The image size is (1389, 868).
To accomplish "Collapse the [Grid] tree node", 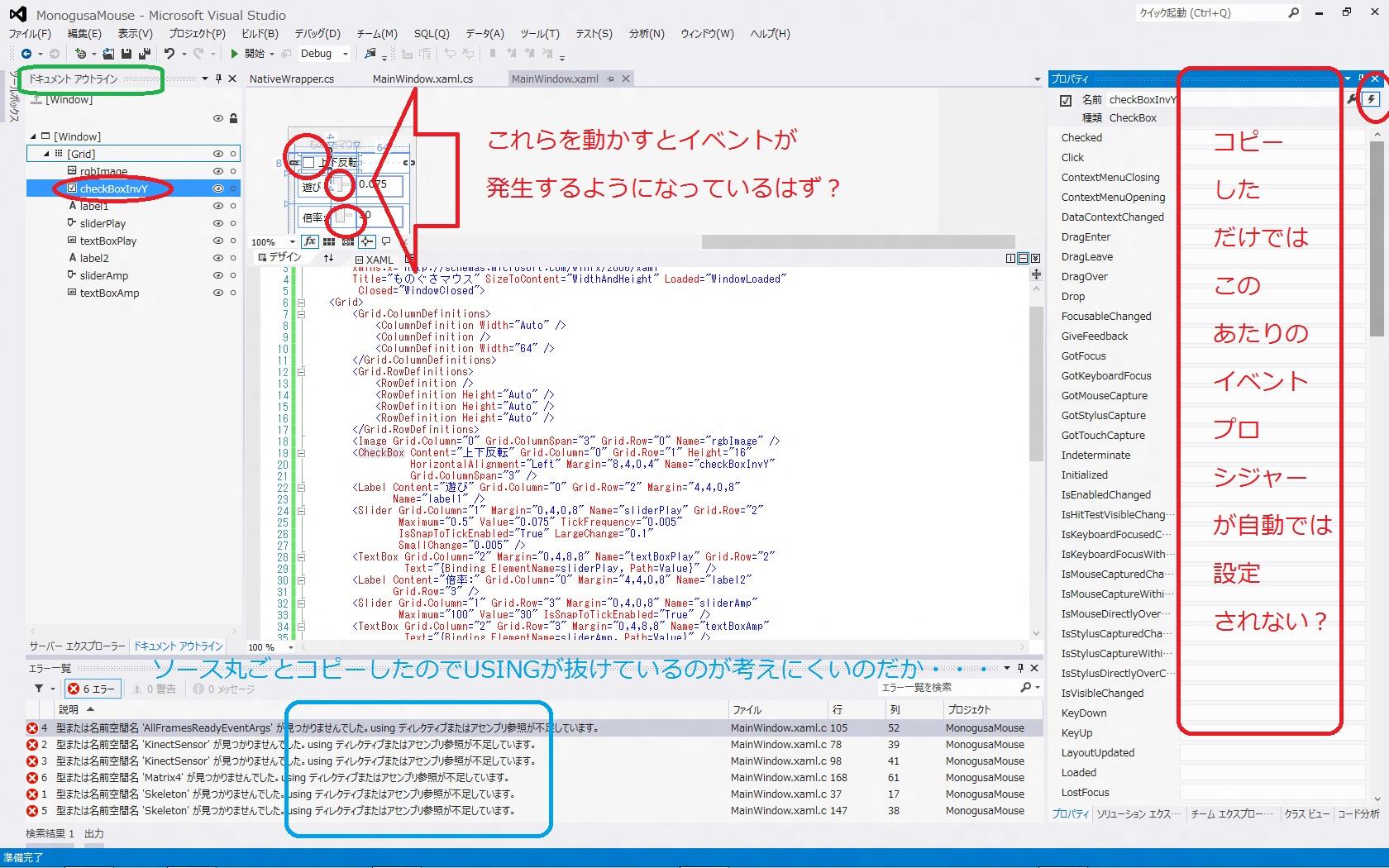I will (47, 154).
